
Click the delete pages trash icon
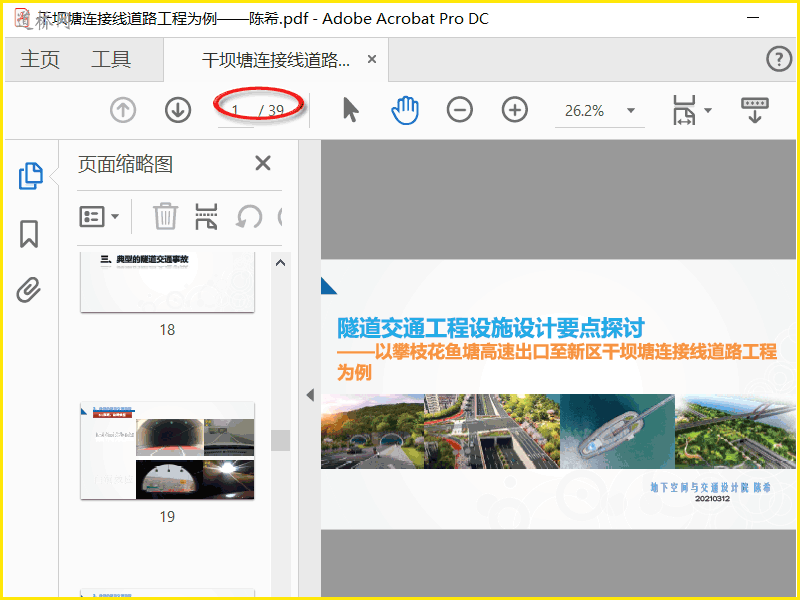click(x=165, y=216)
